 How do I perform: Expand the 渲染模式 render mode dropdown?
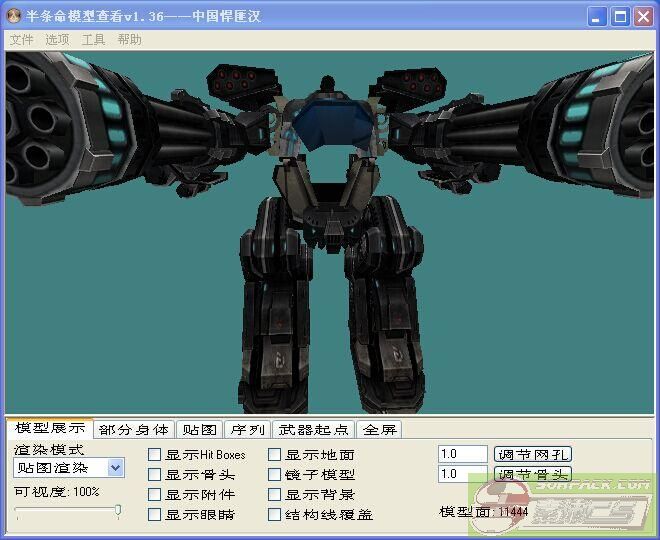click(x=115, y=468)
